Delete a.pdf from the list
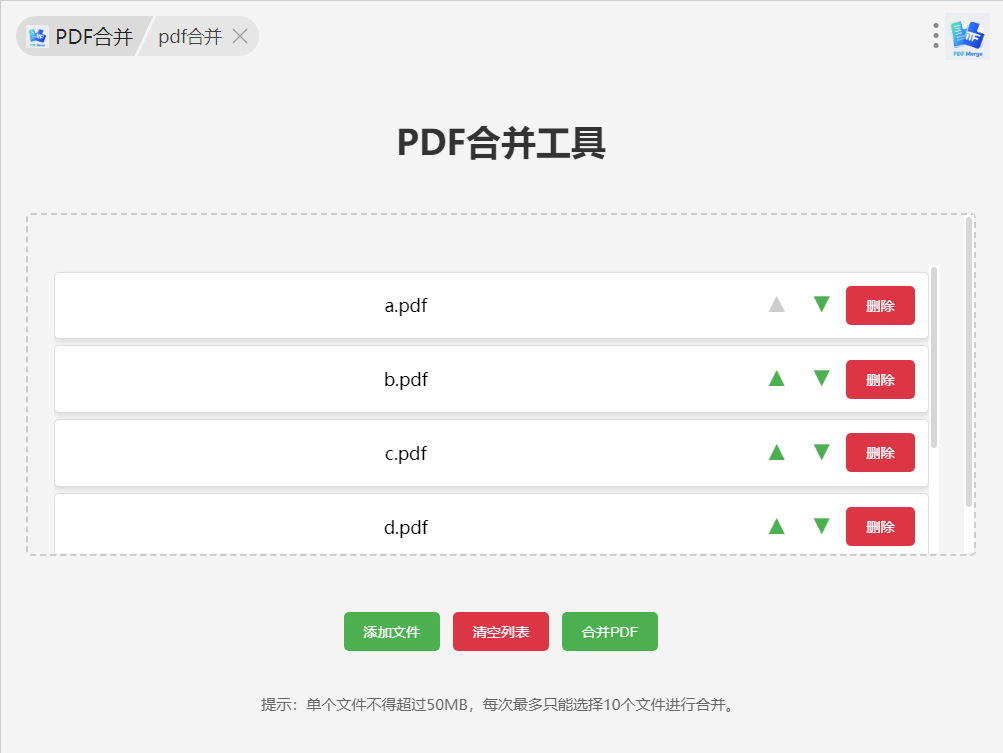 (x=880, y=306)
